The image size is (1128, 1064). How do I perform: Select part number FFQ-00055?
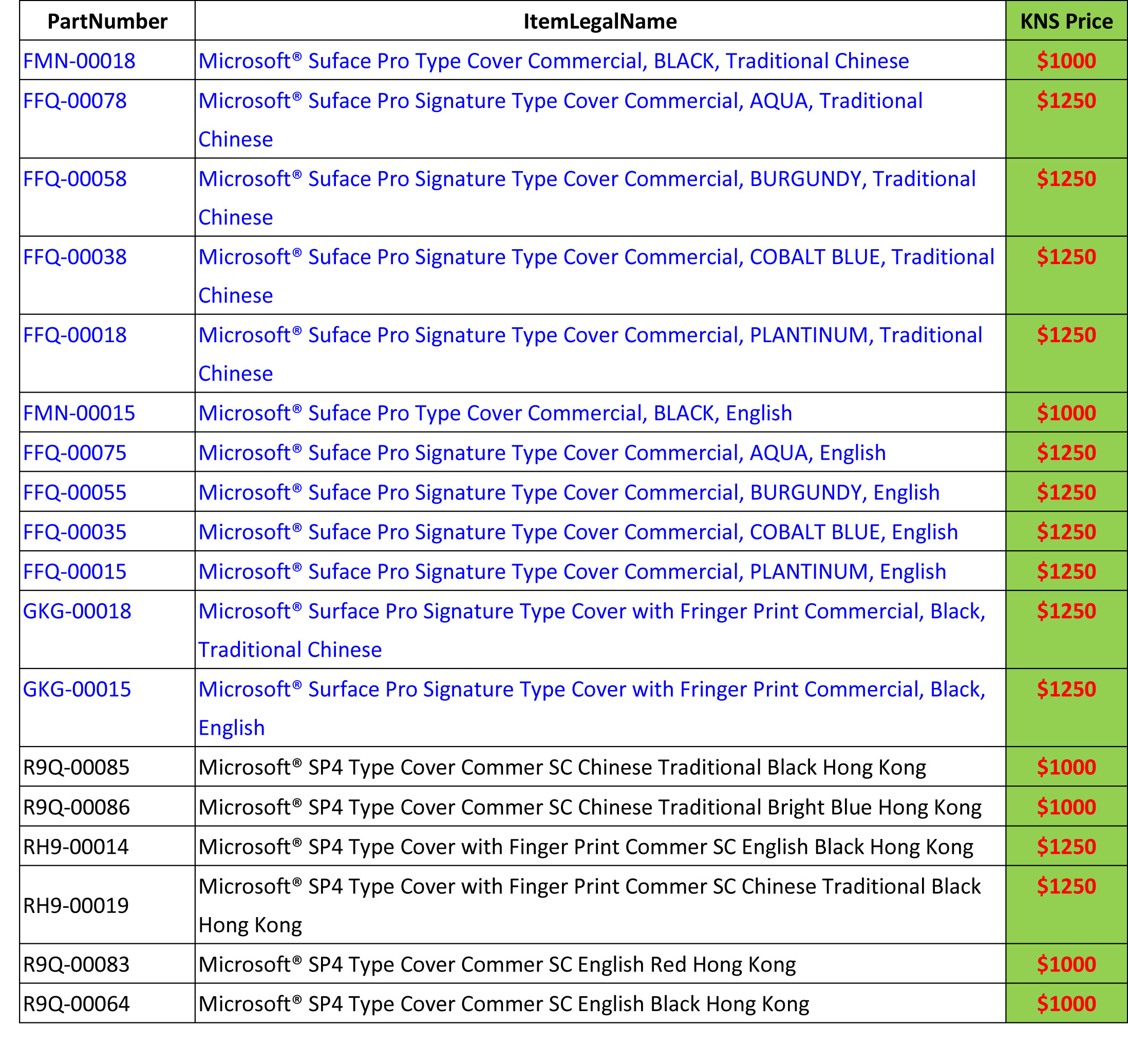[75, 493]
